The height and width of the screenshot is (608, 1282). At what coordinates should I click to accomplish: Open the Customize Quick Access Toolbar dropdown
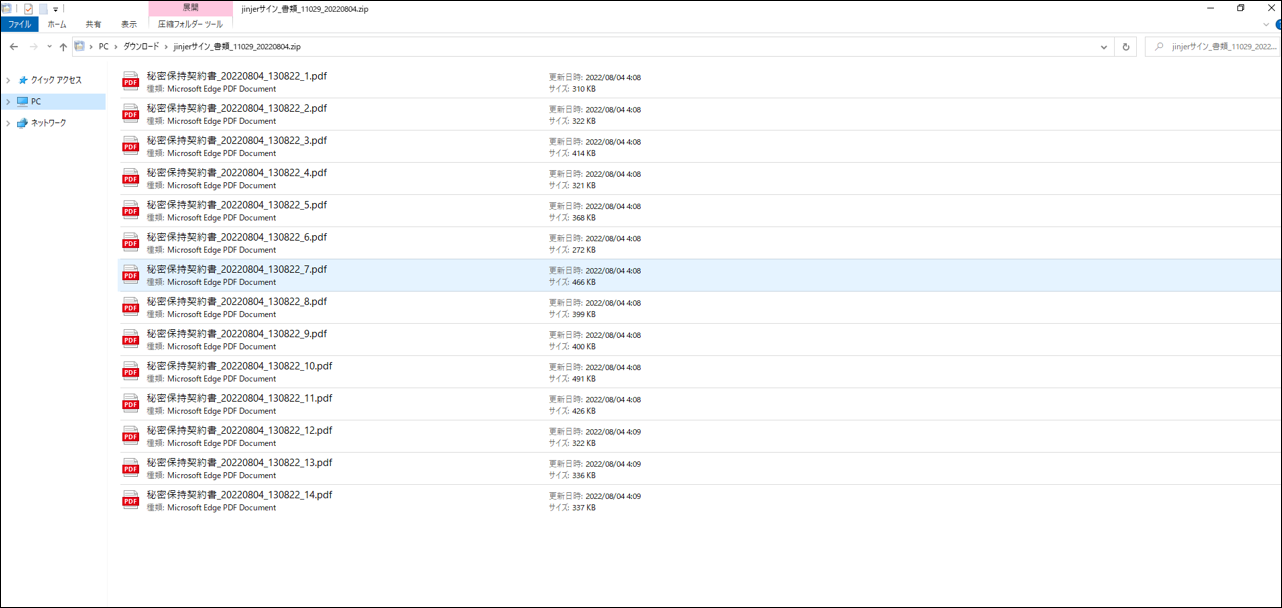tap(56, 9)
